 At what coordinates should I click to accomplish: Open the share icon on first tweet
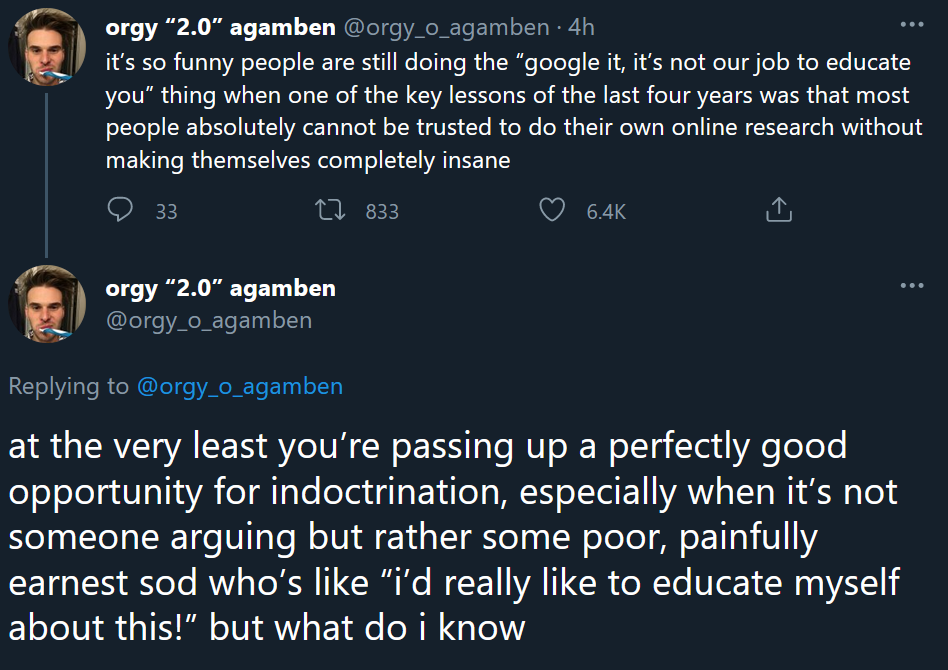click(x=778, y=210)
